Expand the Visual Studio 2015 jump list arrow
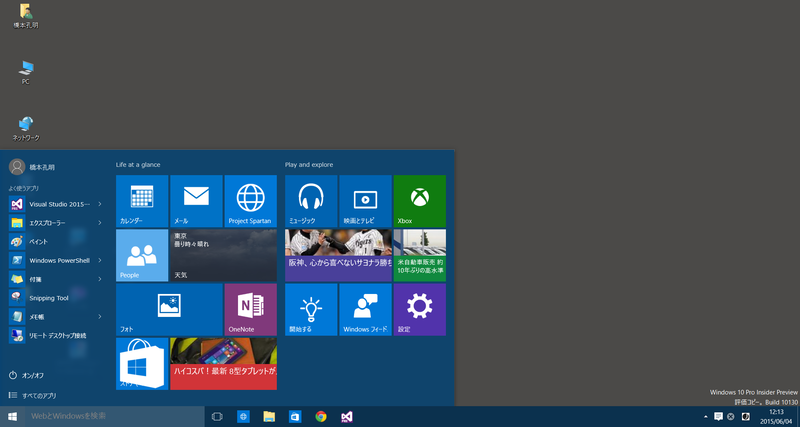 pyautogui.click(x=99, y=204)
